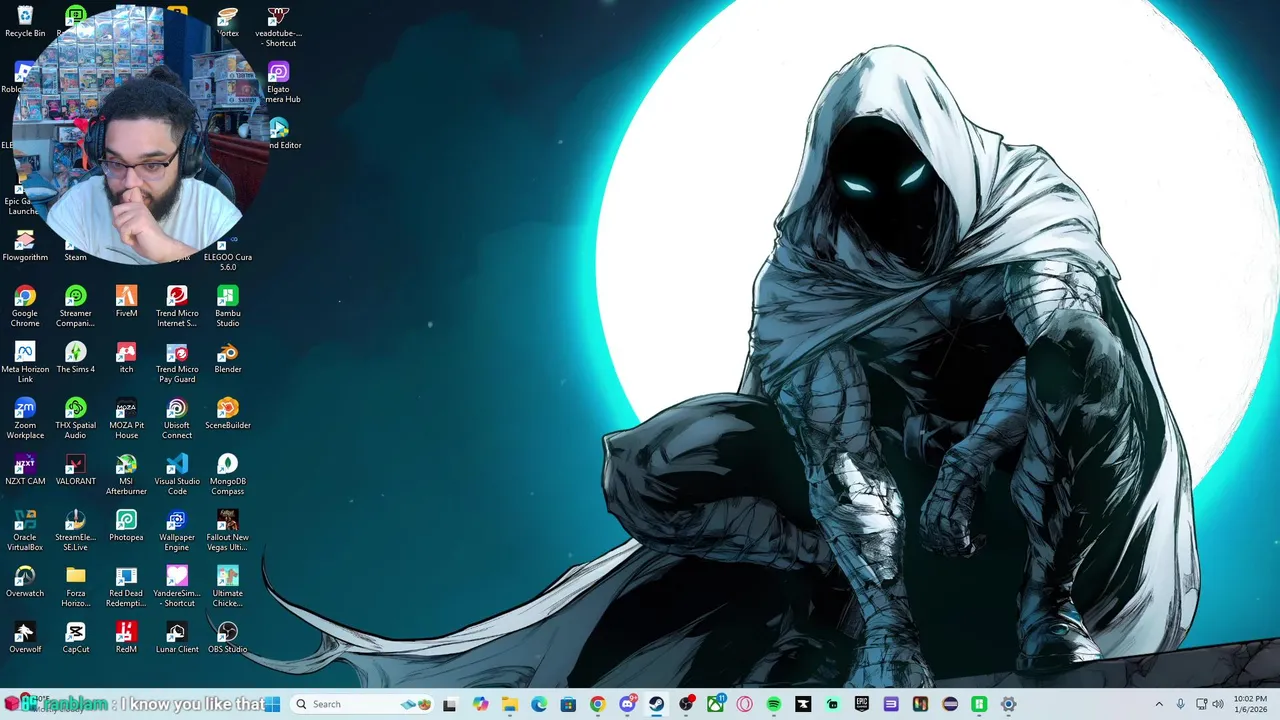Open File Explorer from the taskbar
1280x720 pixels.
509,704
